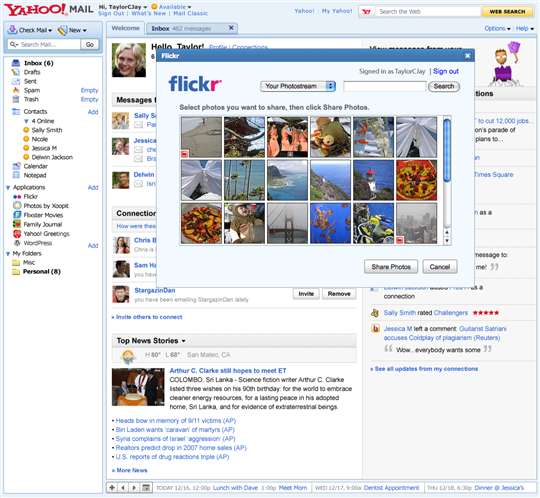
Task: Click Invite others to connect link
Action: pos(149,317)
